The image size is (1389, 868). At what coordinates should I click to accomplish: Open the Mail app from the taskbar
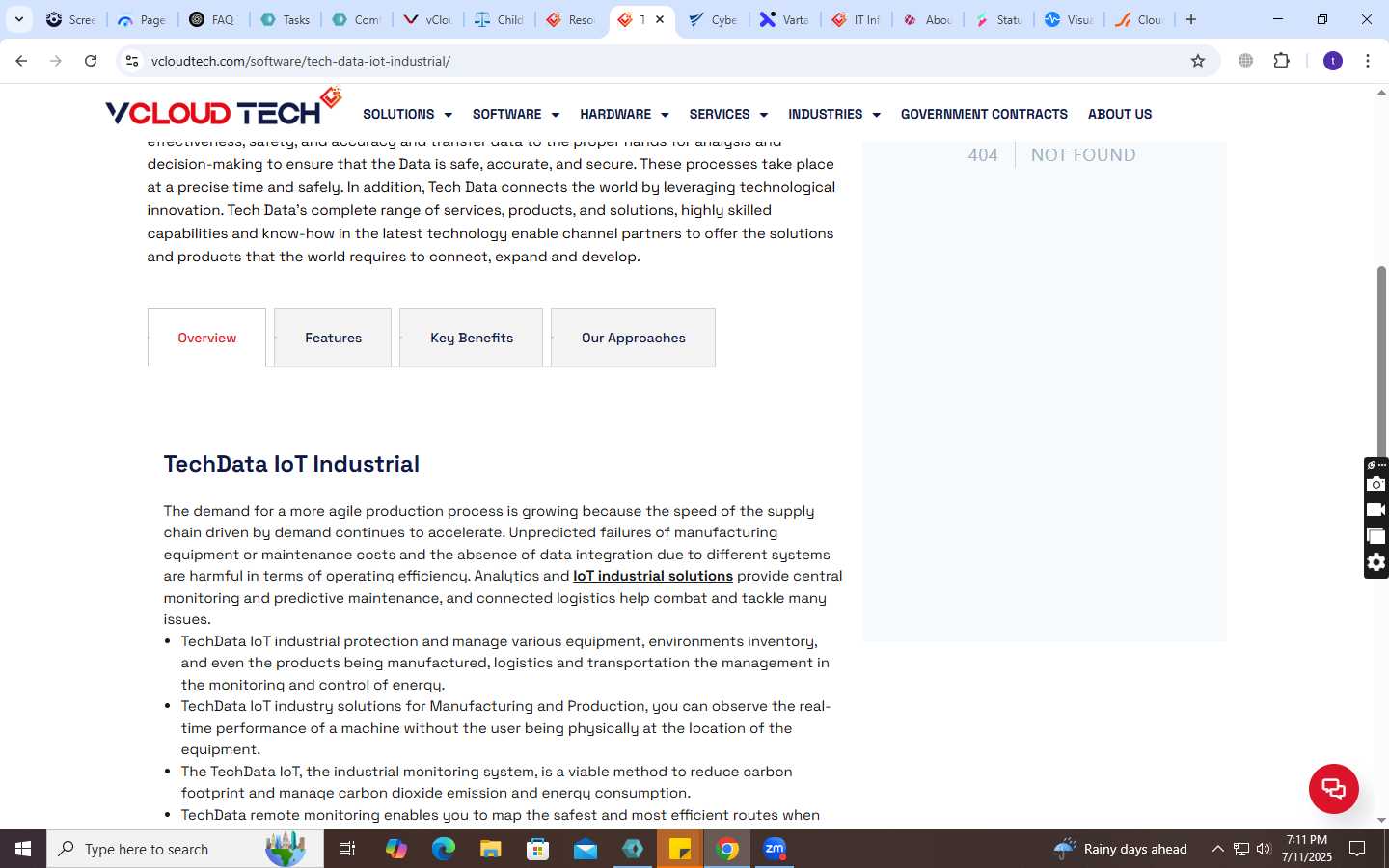586,849
